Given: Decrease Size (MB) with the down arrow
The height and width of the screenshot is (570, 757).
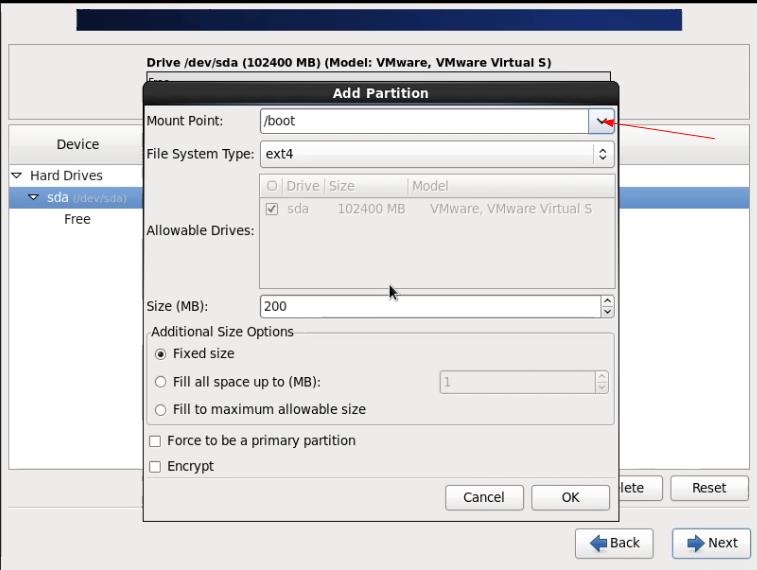Looking at the screenshot, I should (607, 312).
